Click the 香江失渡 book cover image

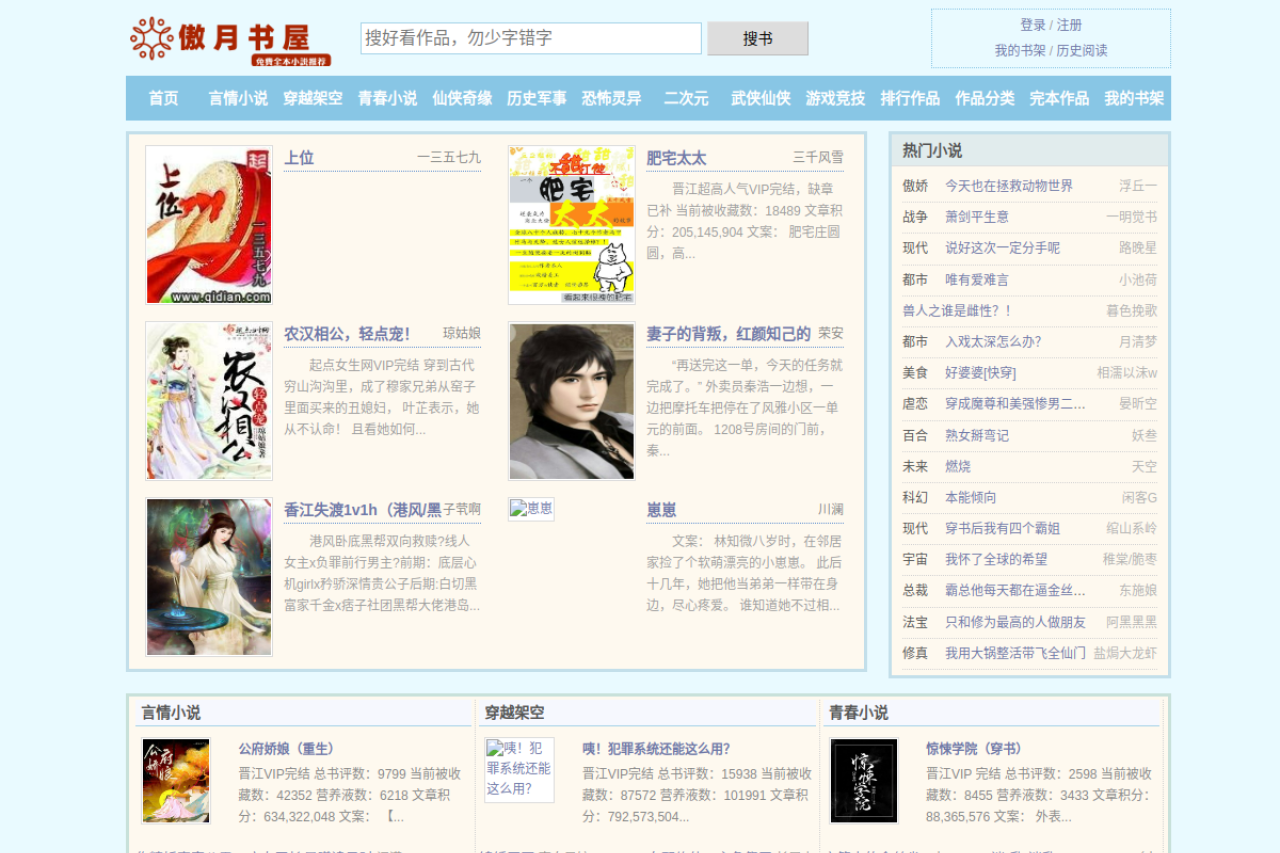point(209,577)
